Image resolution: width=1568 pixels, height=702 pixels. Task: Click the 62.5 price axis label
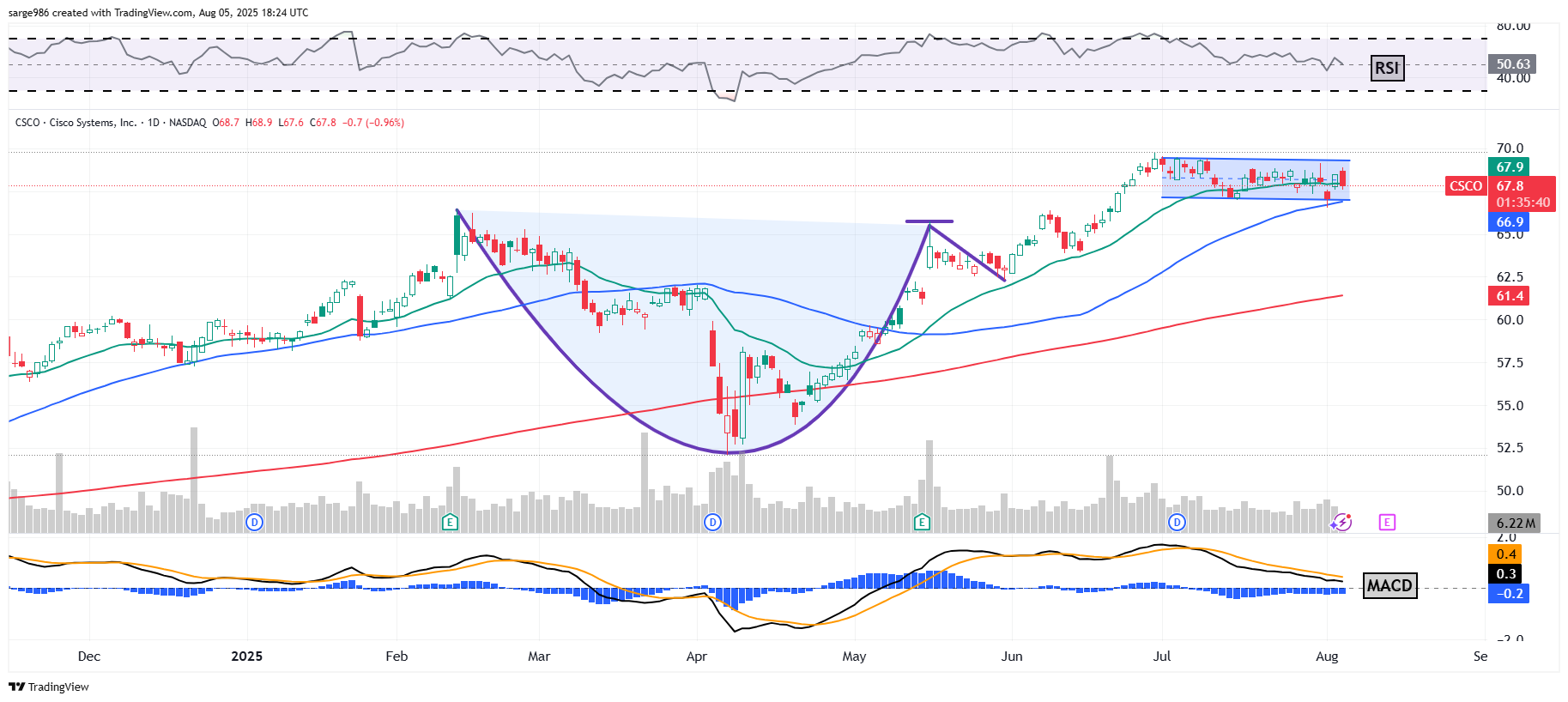[1510, 277]
